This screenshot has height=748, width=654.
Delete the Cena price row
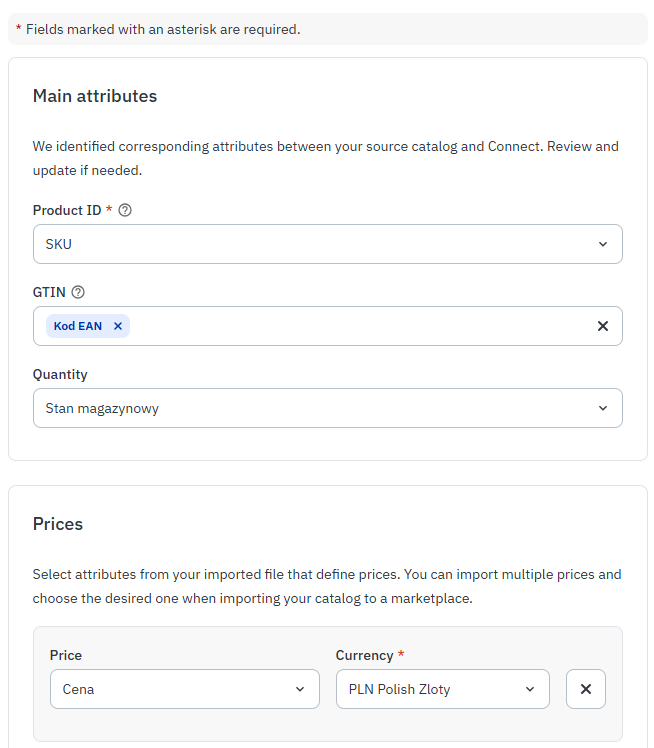(x=586, y=689)
